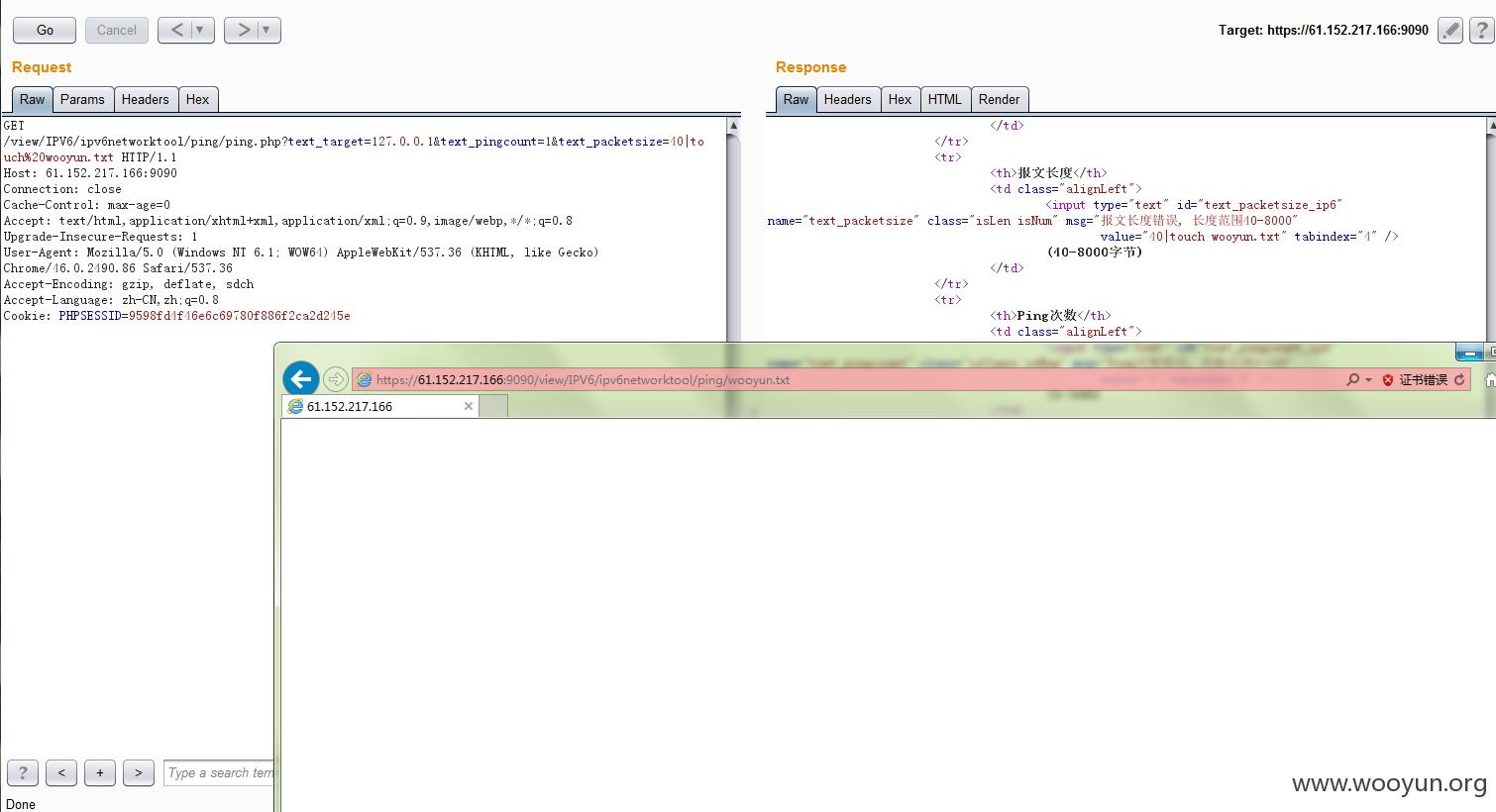
Task: Open the next-history dropdown arrow
Action: pyautogui.click(x=267, y=30)
